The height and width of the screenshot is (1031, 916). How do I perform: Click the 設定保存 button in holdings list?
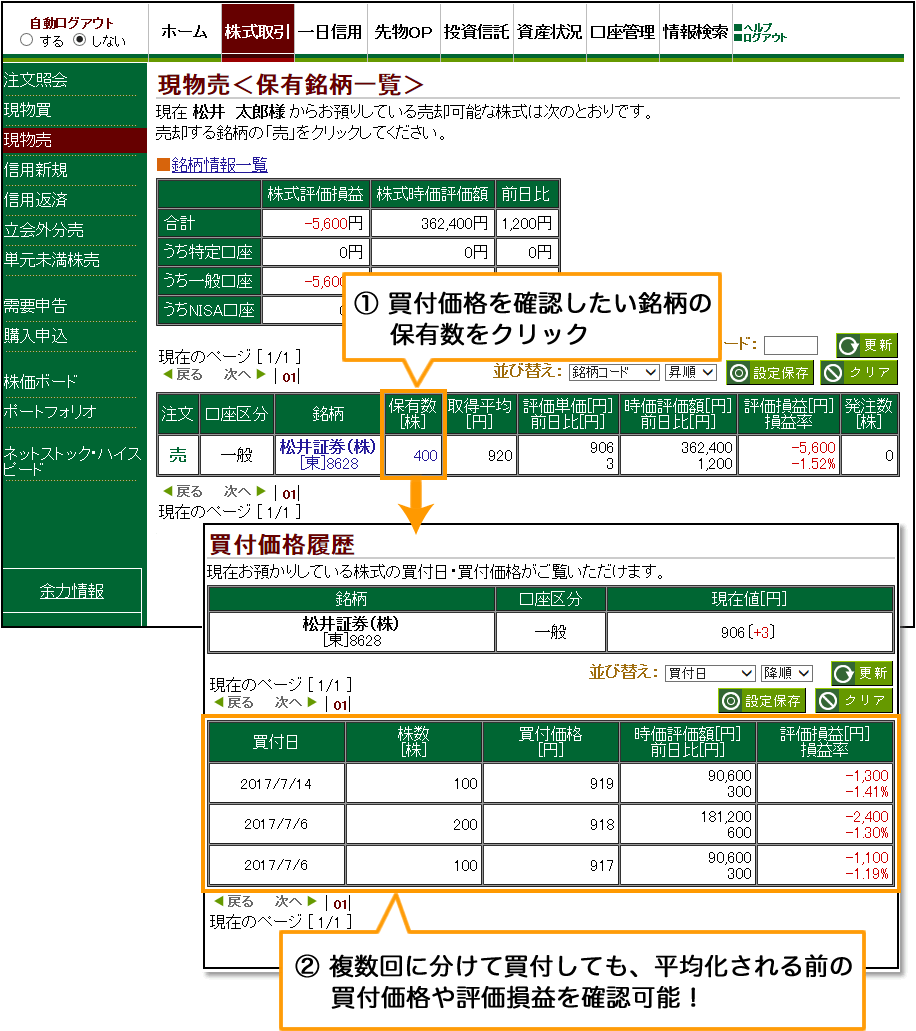(769, 373)
